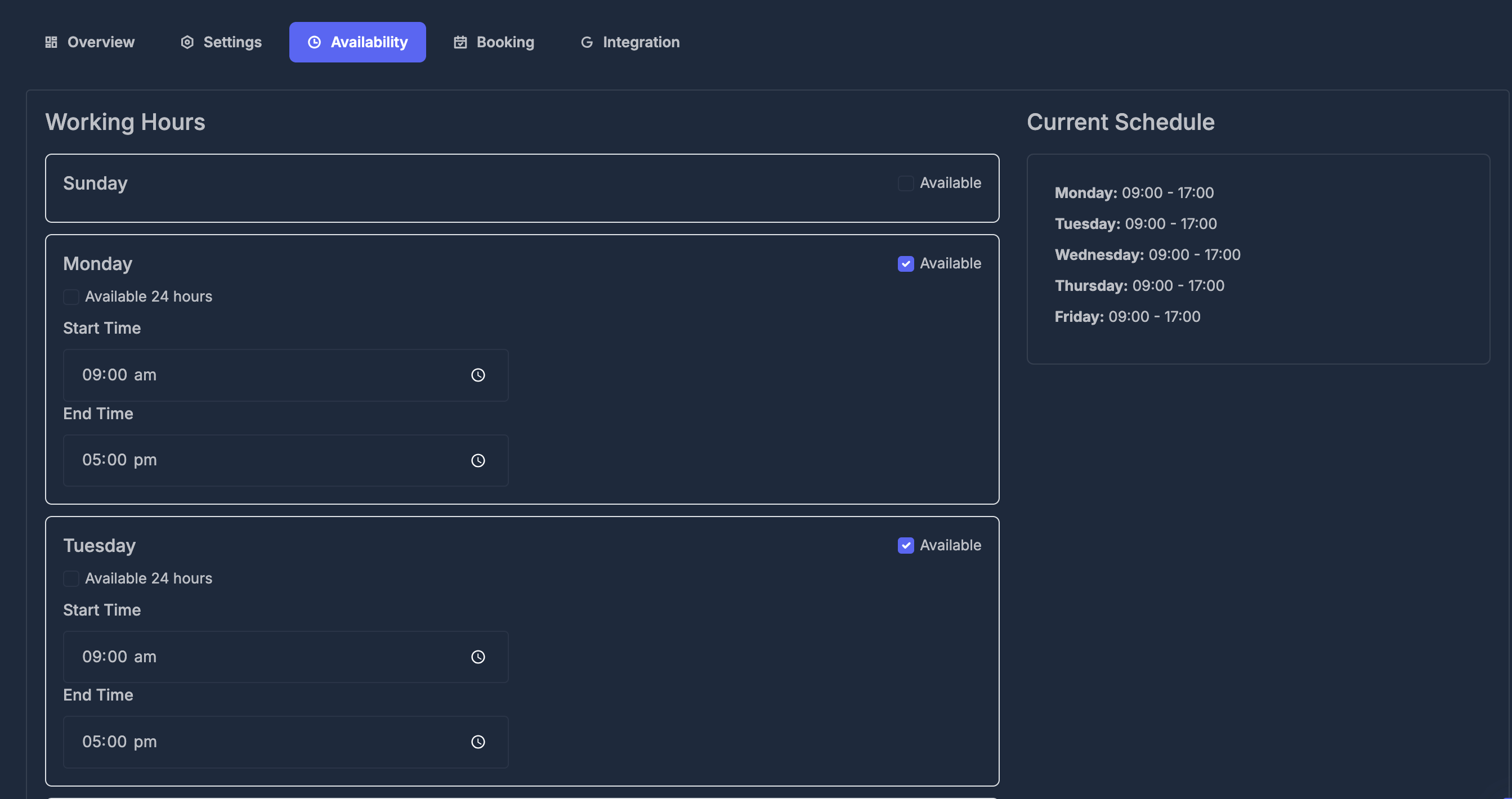The image size is (1512, 799).
Task: Click the Integration Google icon
Action: click(587, 42)
